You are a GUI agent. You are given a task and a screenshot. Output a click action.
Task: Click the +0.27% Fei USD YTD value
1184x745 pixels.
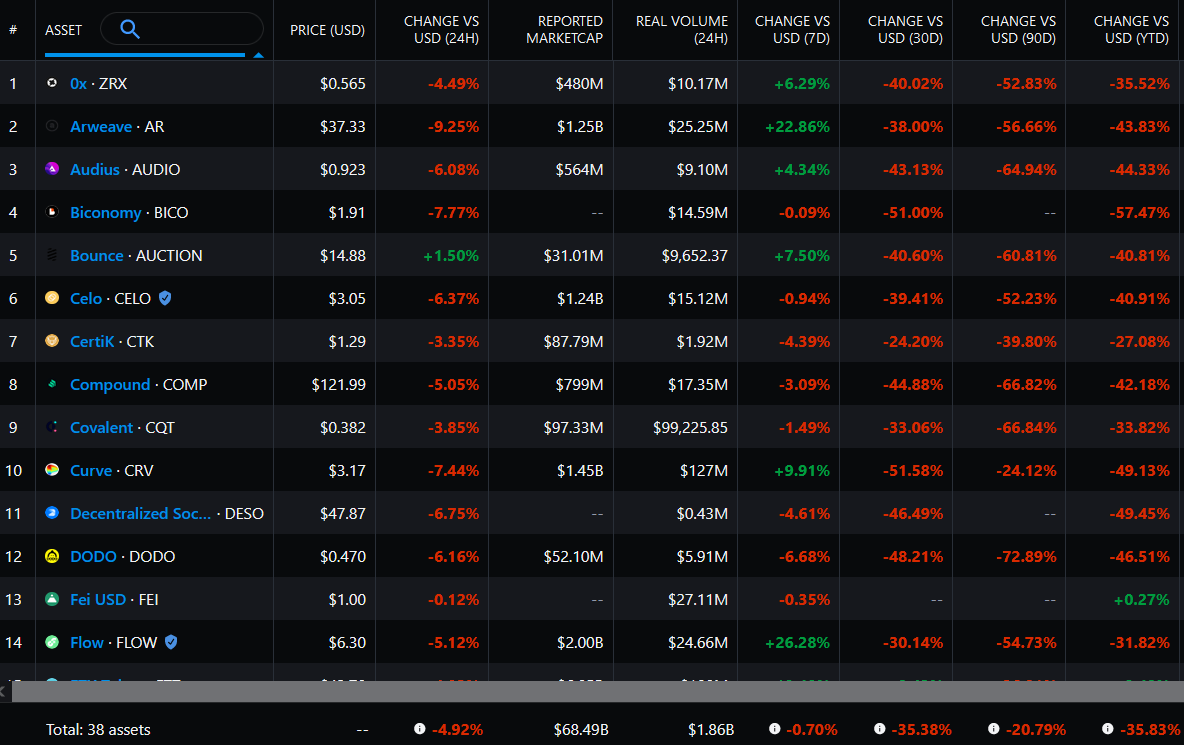coord(1142,599)
